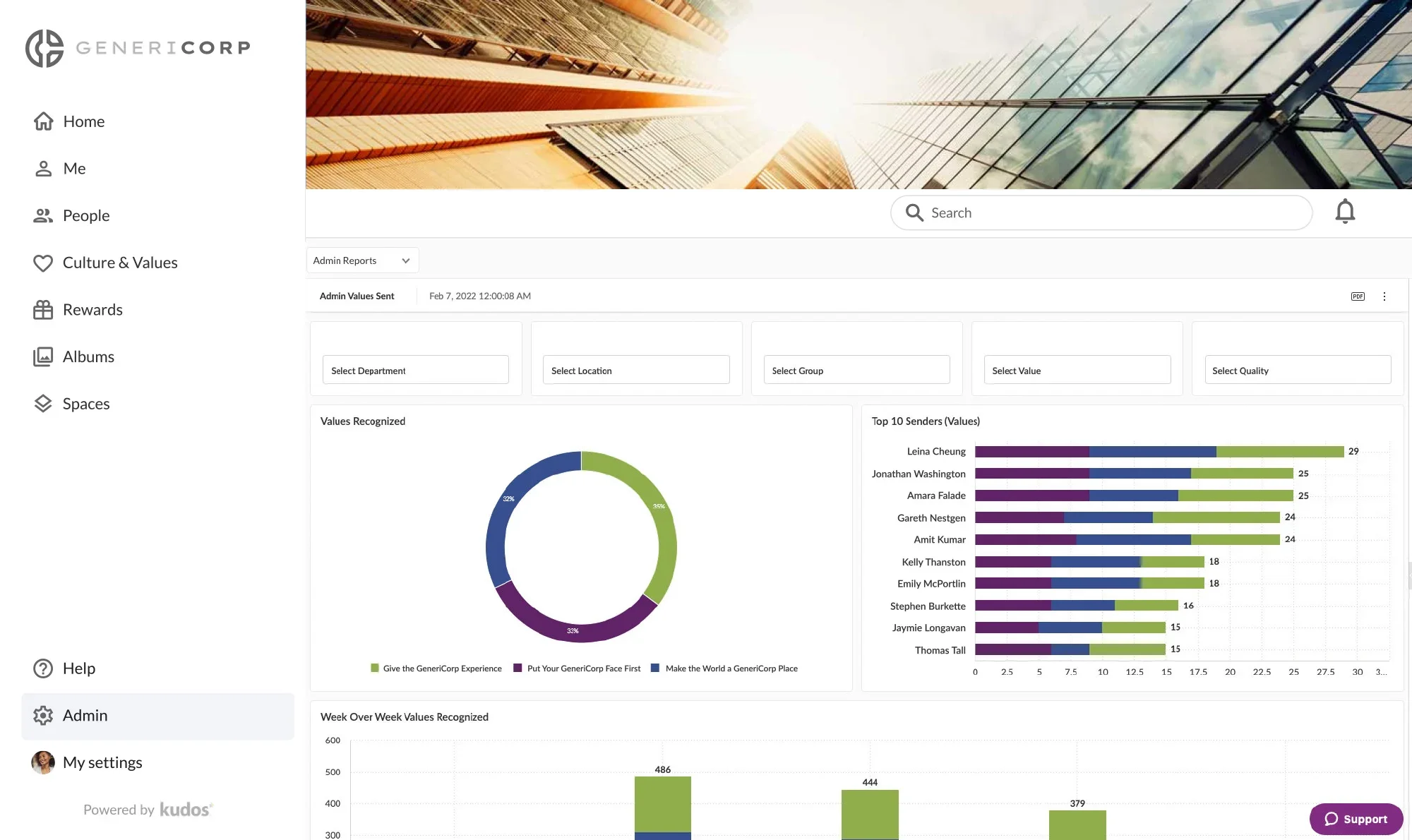Open My settings in the sidebar
Viewport: 1412px width, 840px height.
pyautogui.click(x=102, y=762)
